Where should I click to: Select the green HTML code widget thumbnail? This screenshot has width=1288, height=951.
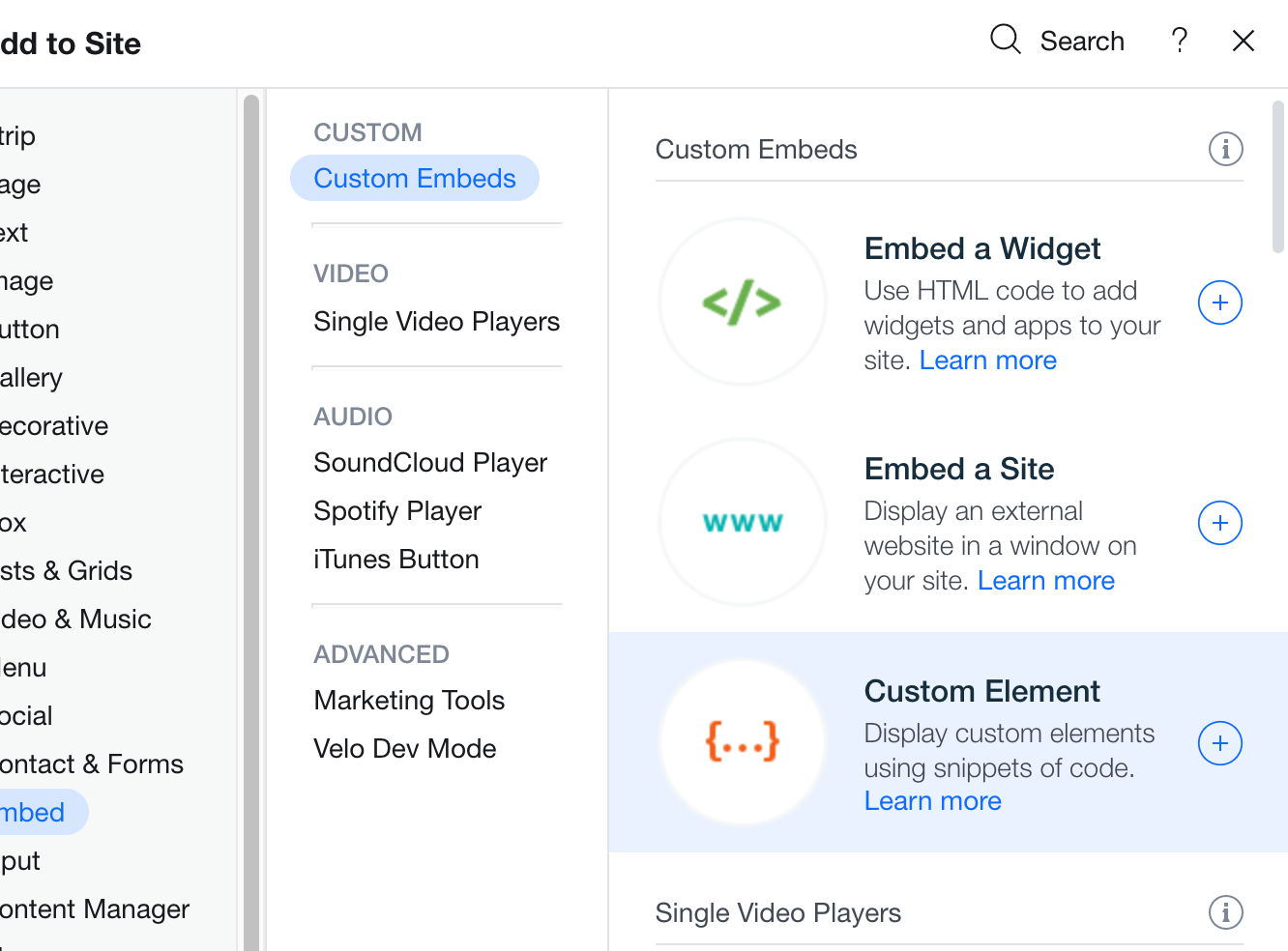pos(743,303)
